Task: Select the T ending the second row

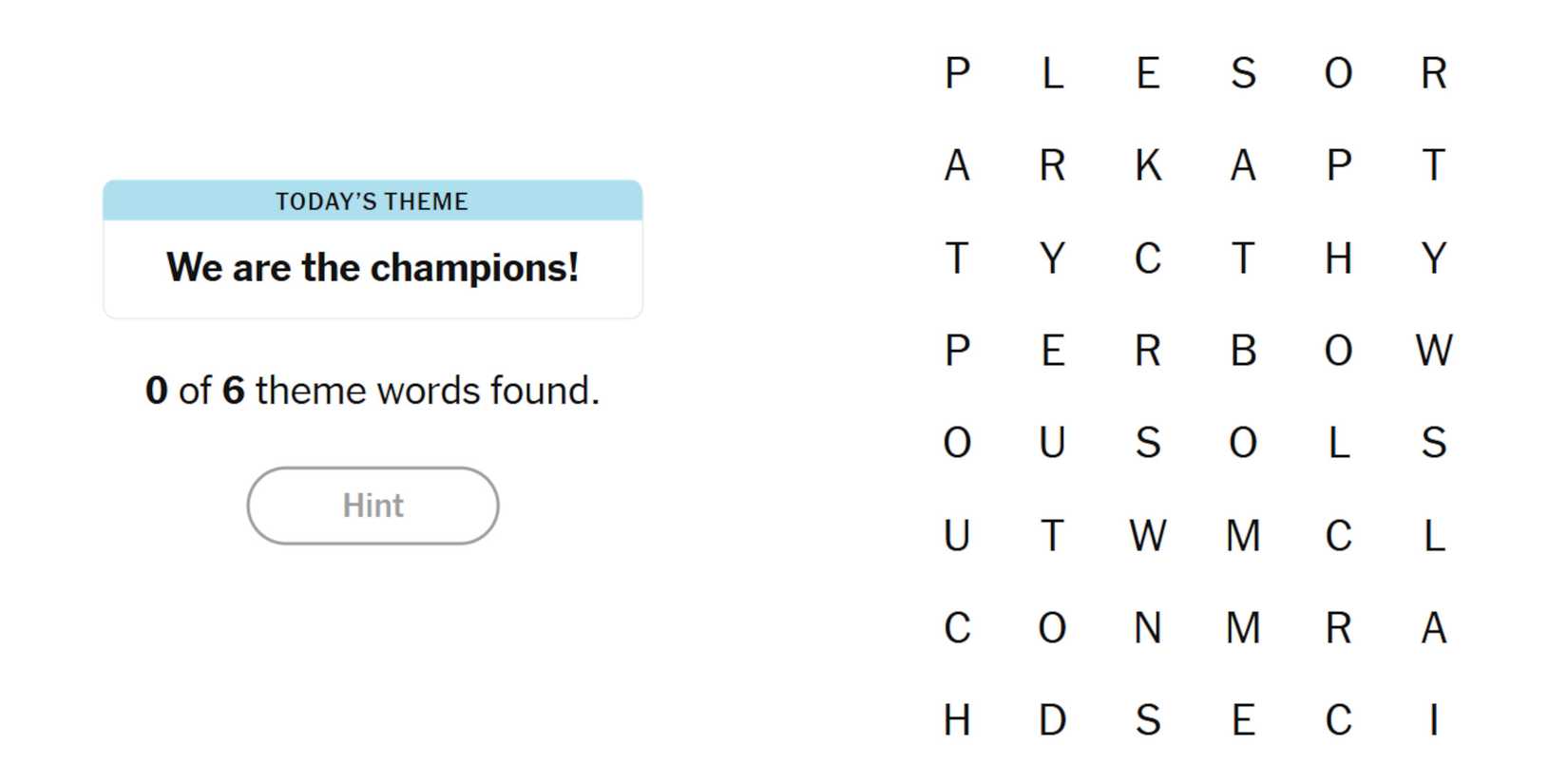Action: 1434,165
